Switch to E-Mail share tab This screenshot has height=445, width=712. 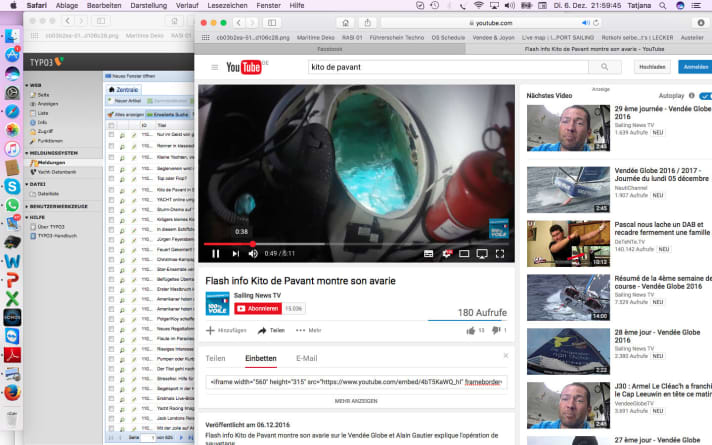pos(307,358)
